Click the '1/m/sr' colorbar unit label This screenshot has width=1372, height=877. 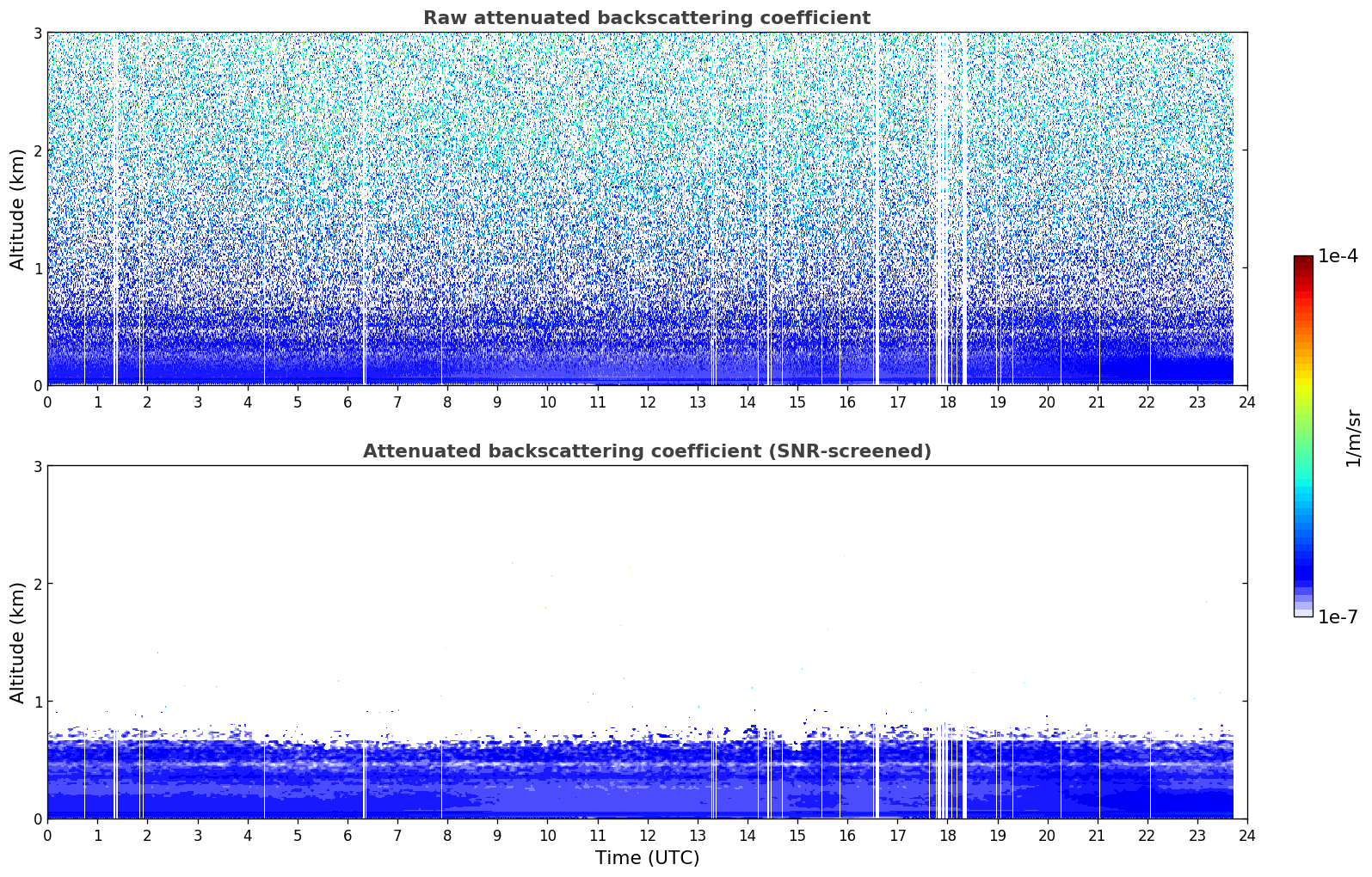1353,438
